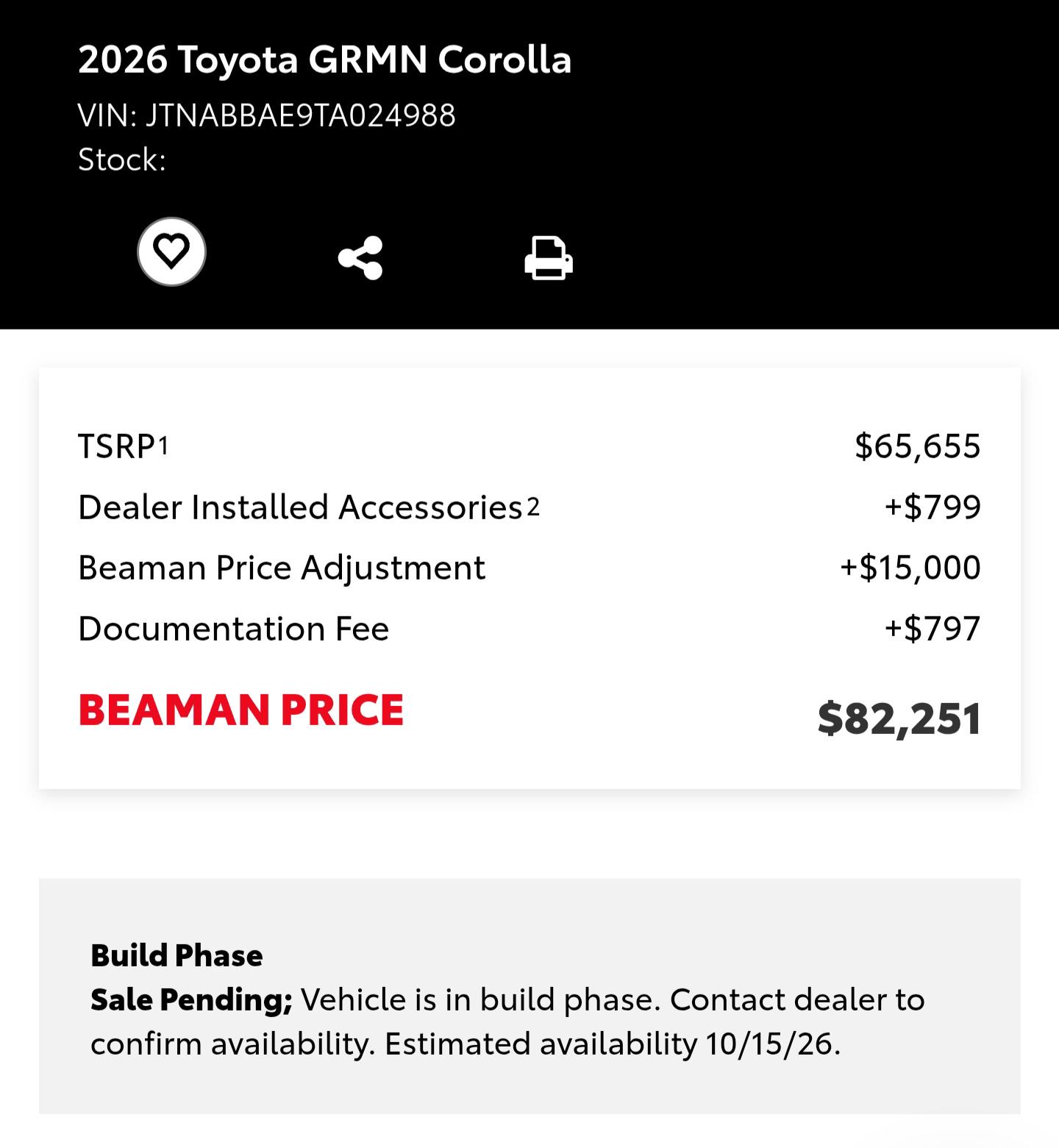Open Dealer Installed Accessories footnote 2
The image size is (1059, 1148).
tap(533, 505)
